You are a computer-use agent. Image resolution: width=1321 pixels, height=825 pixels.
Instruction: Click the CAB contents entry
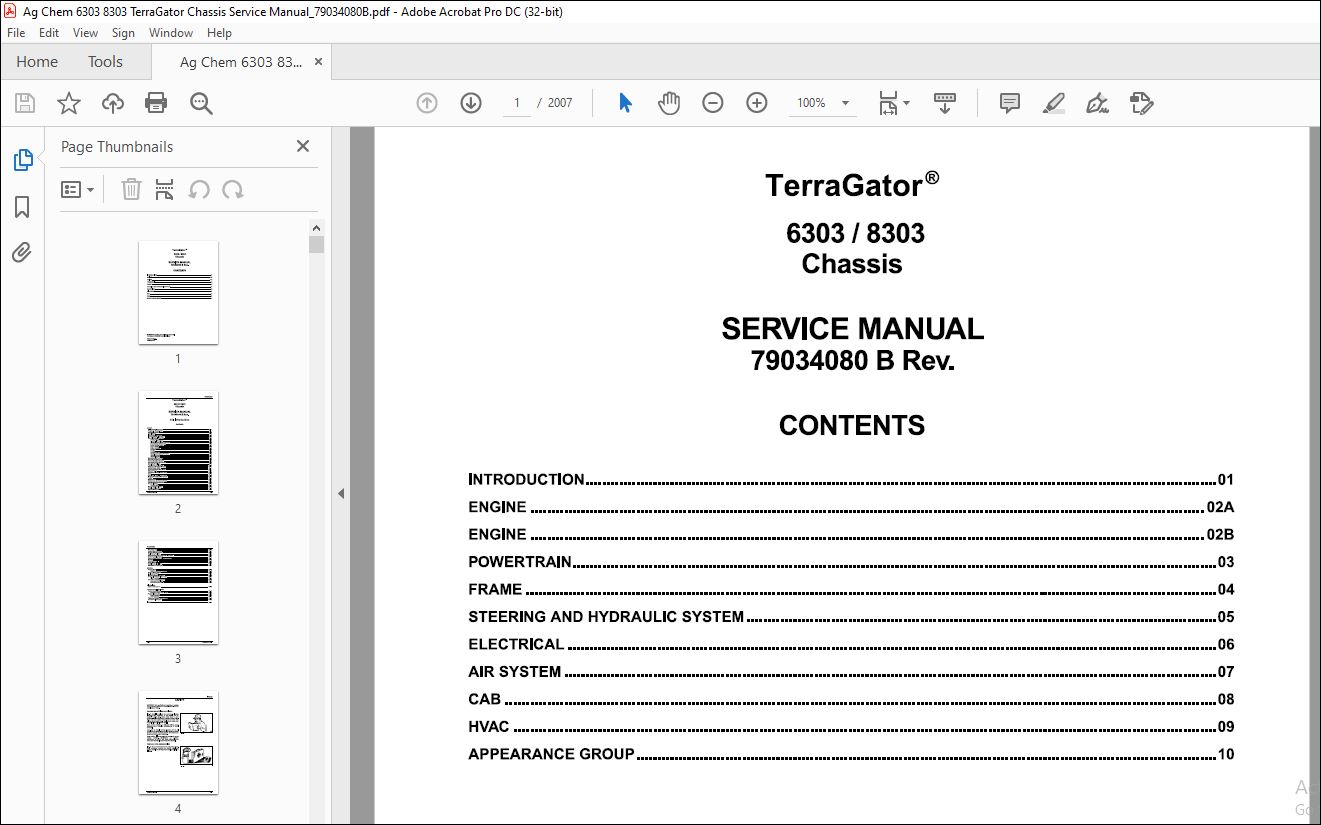851,699
